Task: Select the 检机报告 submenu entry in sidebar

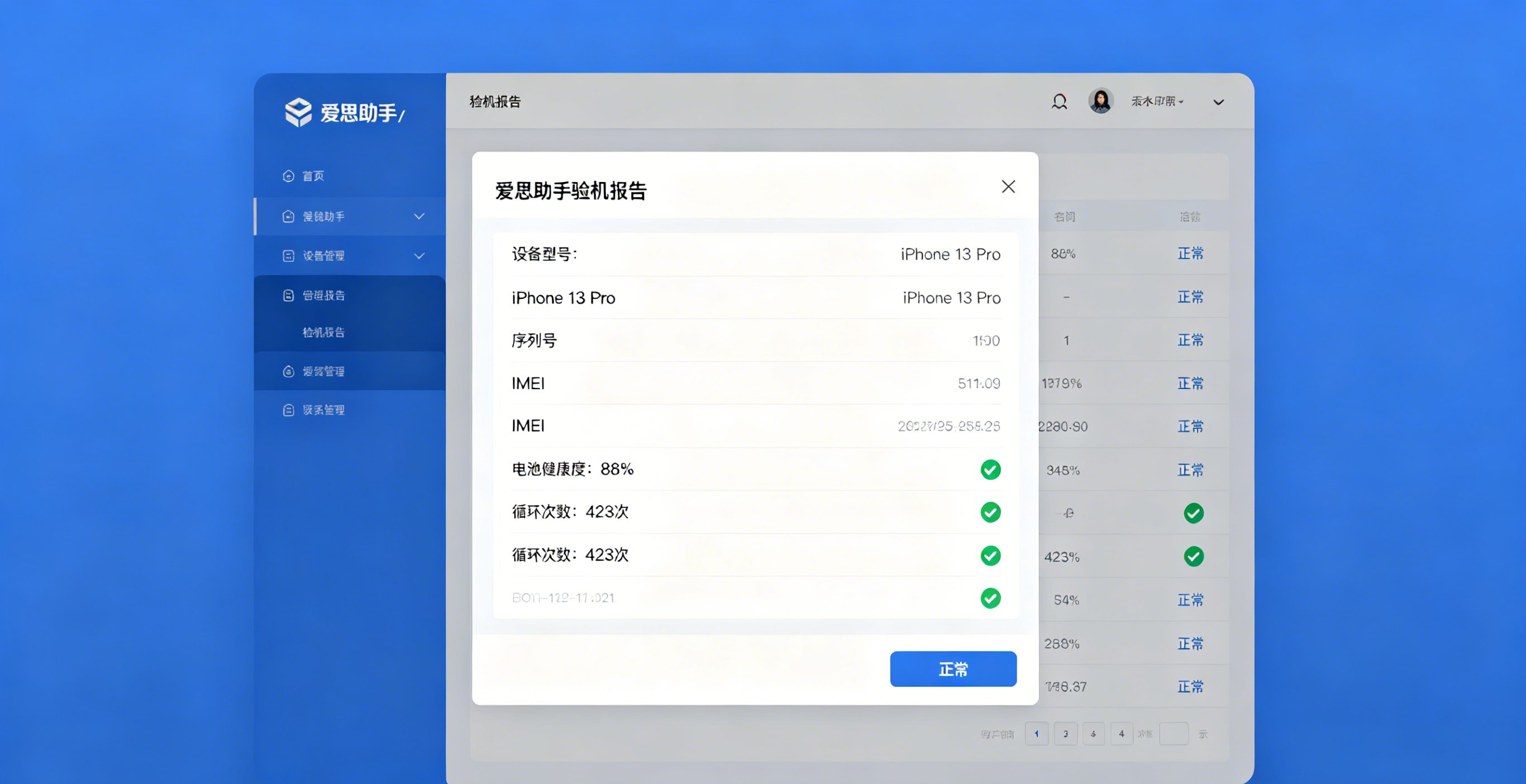Action: point(323,332)
